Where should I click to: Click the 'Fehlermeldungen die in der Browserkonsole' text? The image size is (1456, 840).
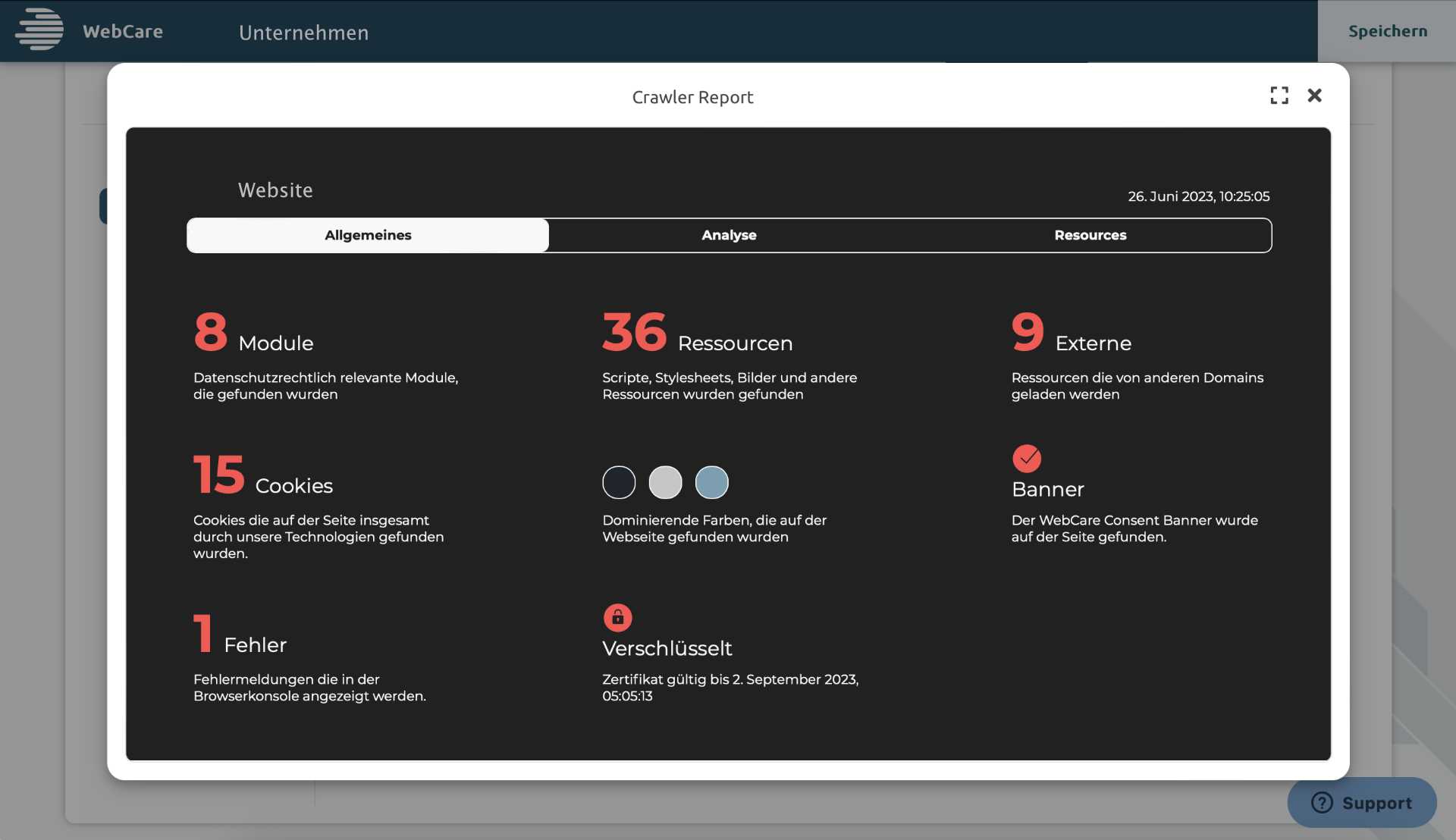click(309, 688)
